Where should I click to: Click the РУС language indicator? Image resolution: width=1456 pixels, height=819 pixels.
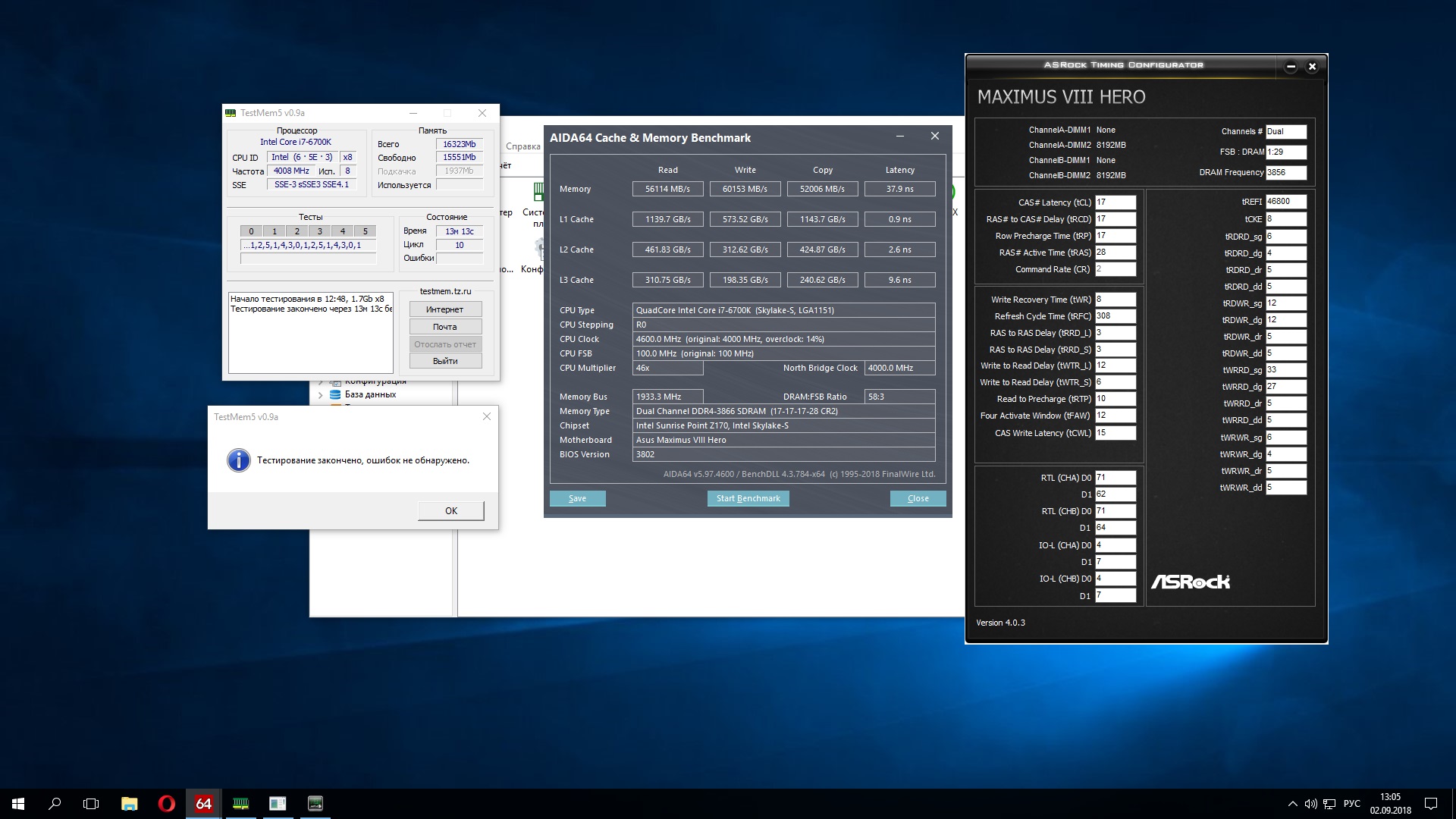pos(1351,804)
